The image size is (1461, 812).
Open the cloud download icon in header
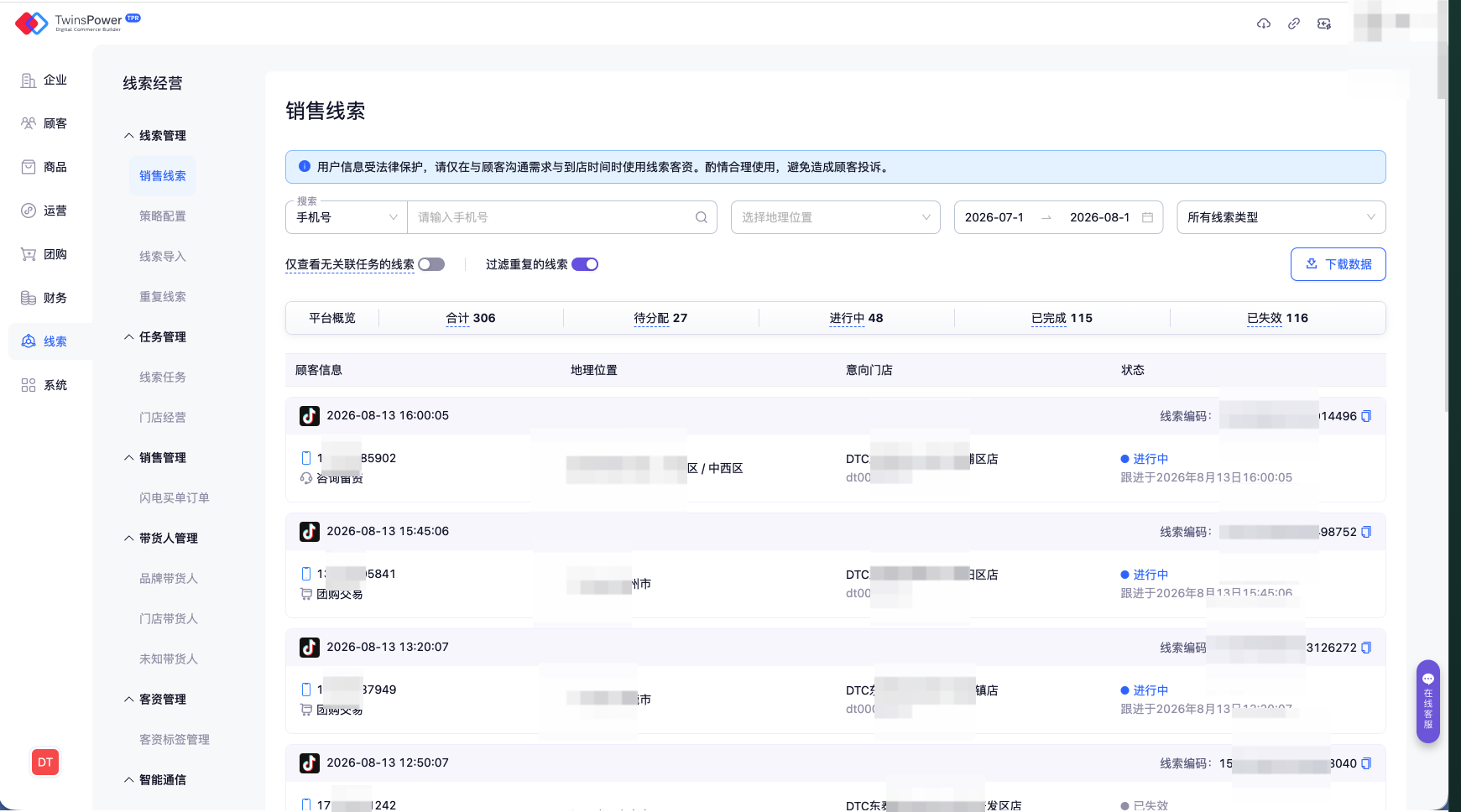click(1264, 23)
